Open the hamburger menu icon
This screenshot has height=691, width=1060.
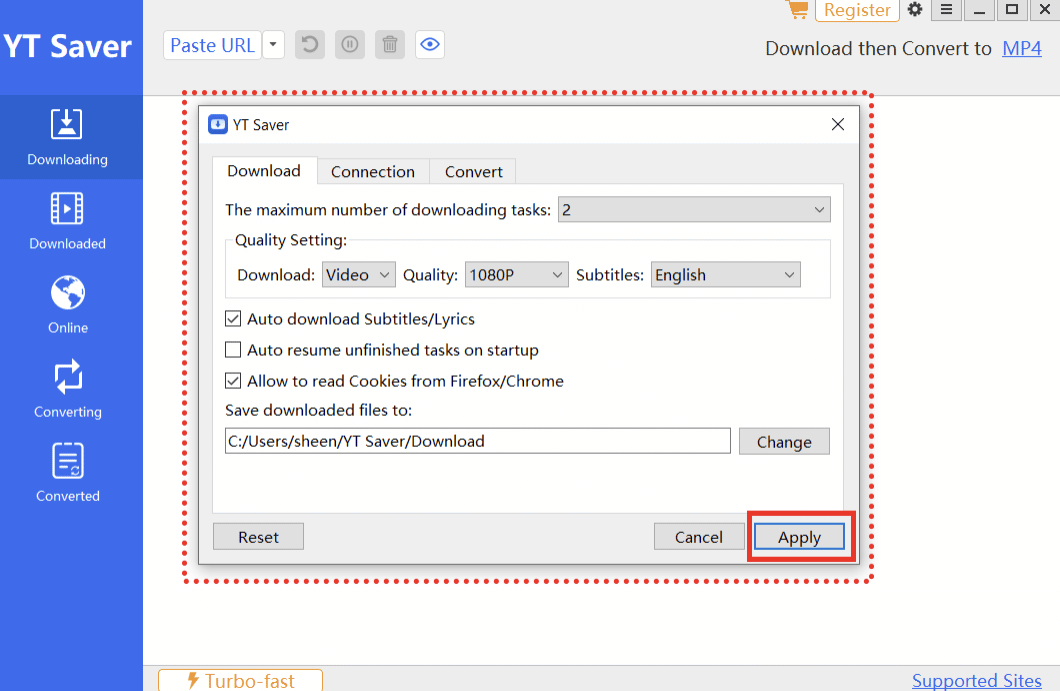(x=946, y=9)
